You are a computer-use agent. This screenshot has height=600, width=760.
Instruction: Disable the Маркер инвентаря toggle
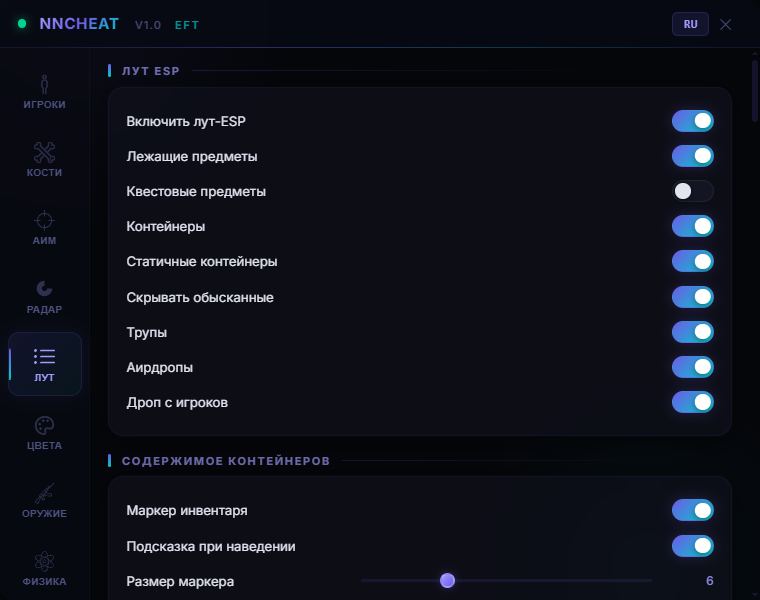693,510
